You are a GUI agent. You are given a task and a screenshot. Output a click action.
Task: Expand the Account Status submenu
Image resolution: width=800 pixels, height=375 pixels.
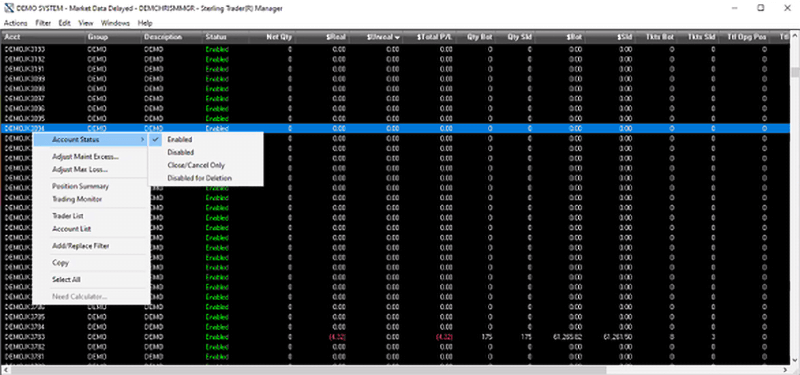[91, 139]
